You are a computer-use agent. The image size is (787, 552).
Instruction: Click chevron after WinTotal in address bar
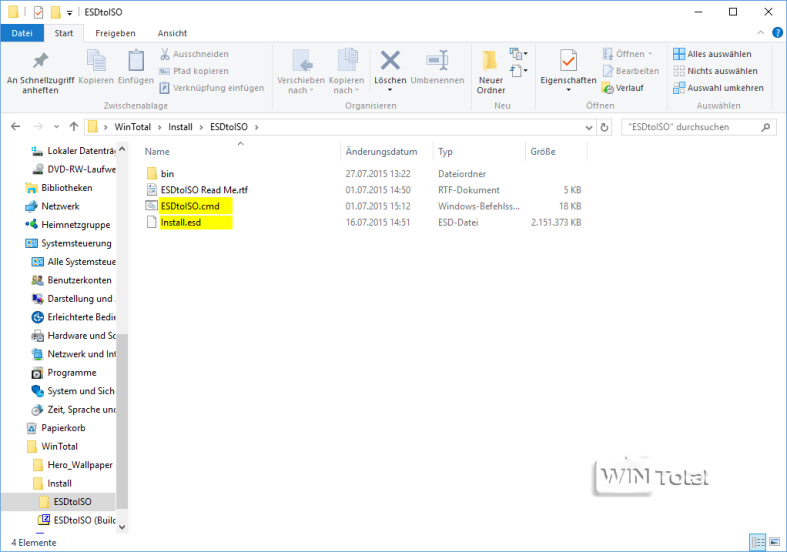[160, 127]
